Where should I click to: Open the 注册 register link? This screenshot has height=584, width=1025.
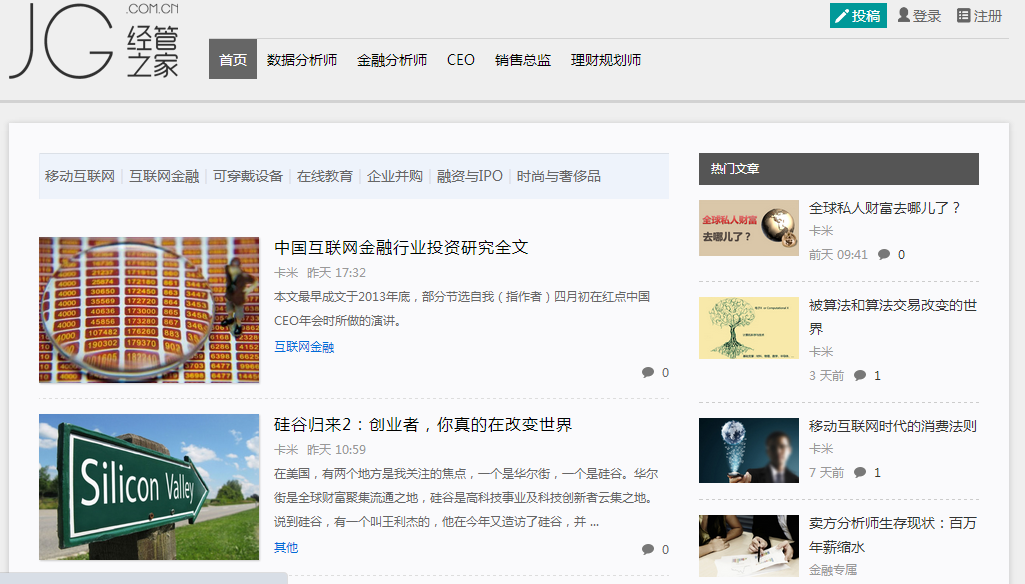(979, 16)
